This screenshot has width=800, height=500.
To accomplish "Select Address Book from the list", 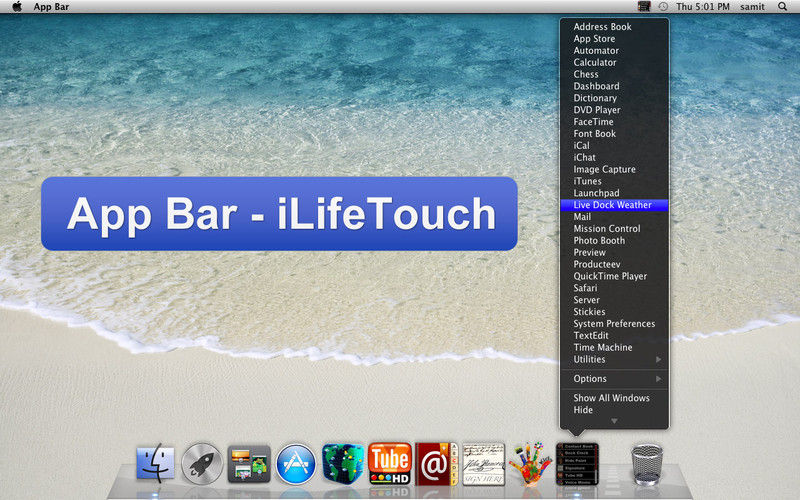I will point(614,27).
